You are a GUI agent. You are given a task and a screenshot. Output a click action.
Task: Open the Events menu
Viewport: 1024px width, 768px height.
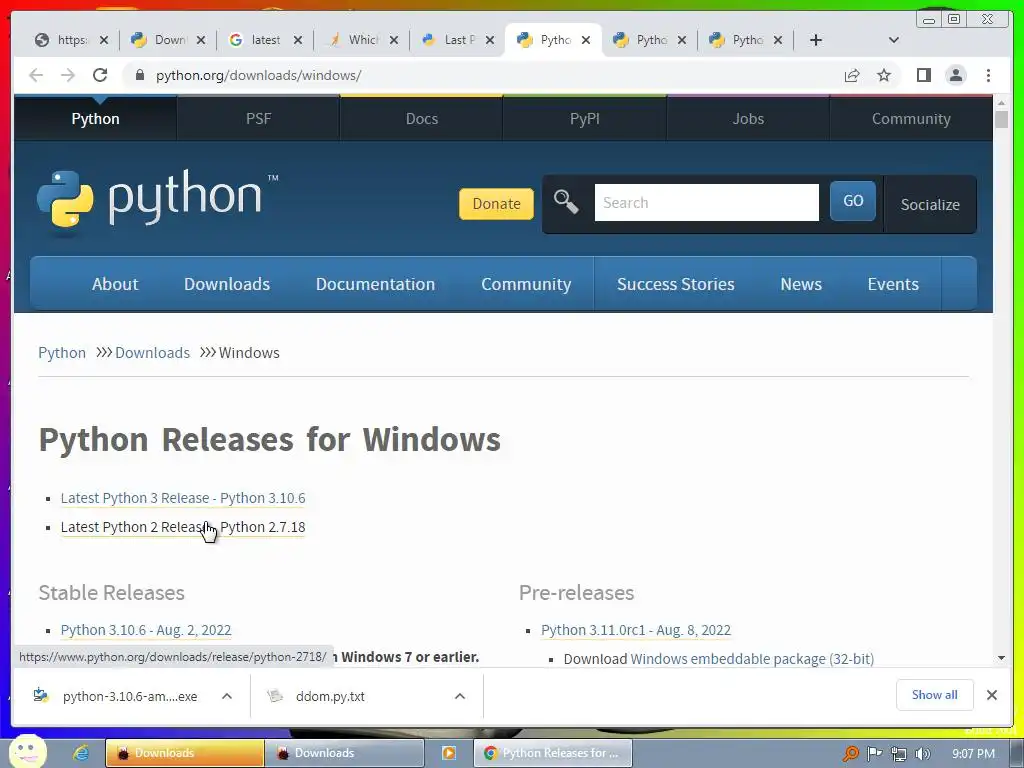(x=893, y=284)
